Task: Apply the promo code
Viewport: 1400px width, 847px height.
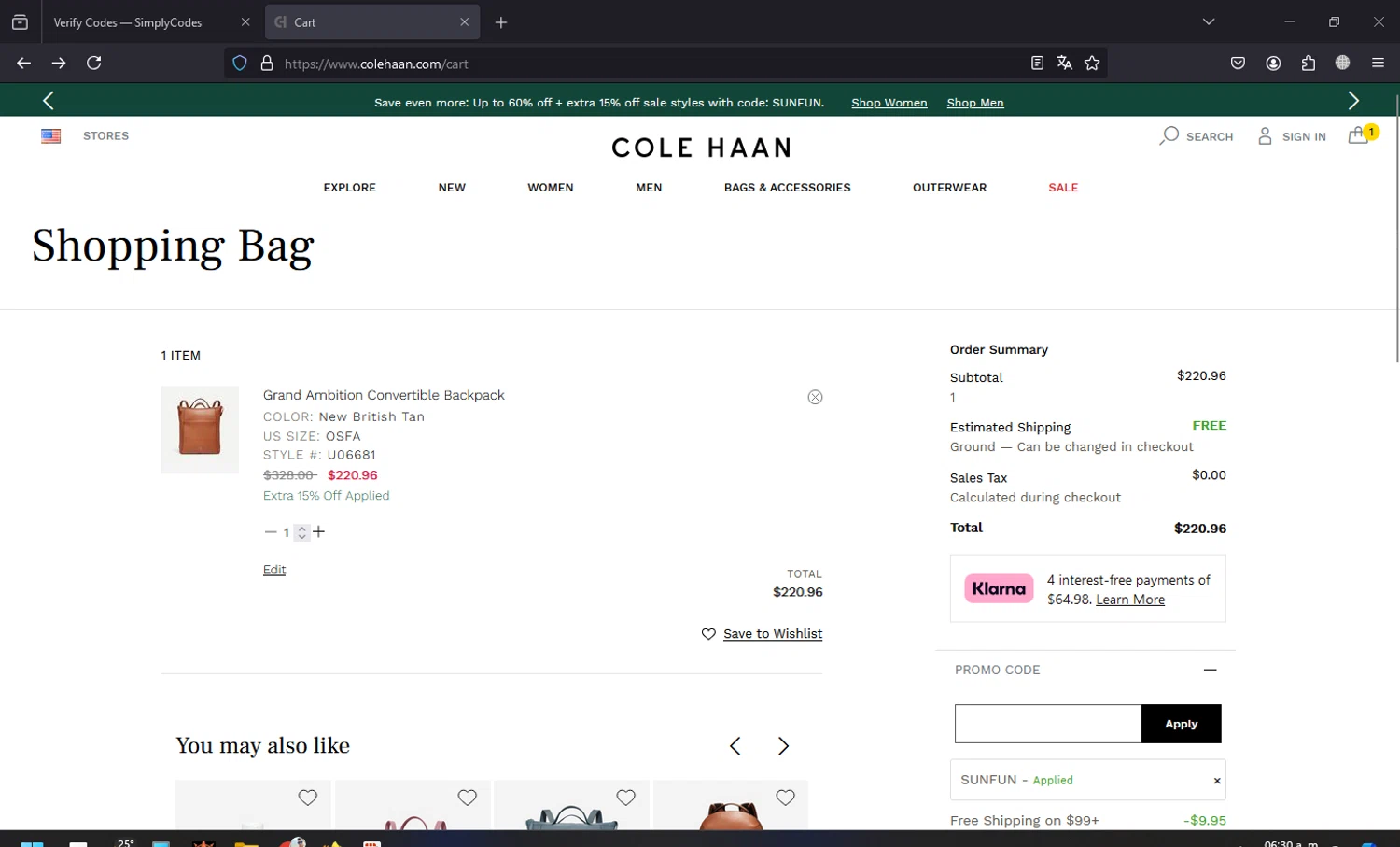Action: 1181,724
